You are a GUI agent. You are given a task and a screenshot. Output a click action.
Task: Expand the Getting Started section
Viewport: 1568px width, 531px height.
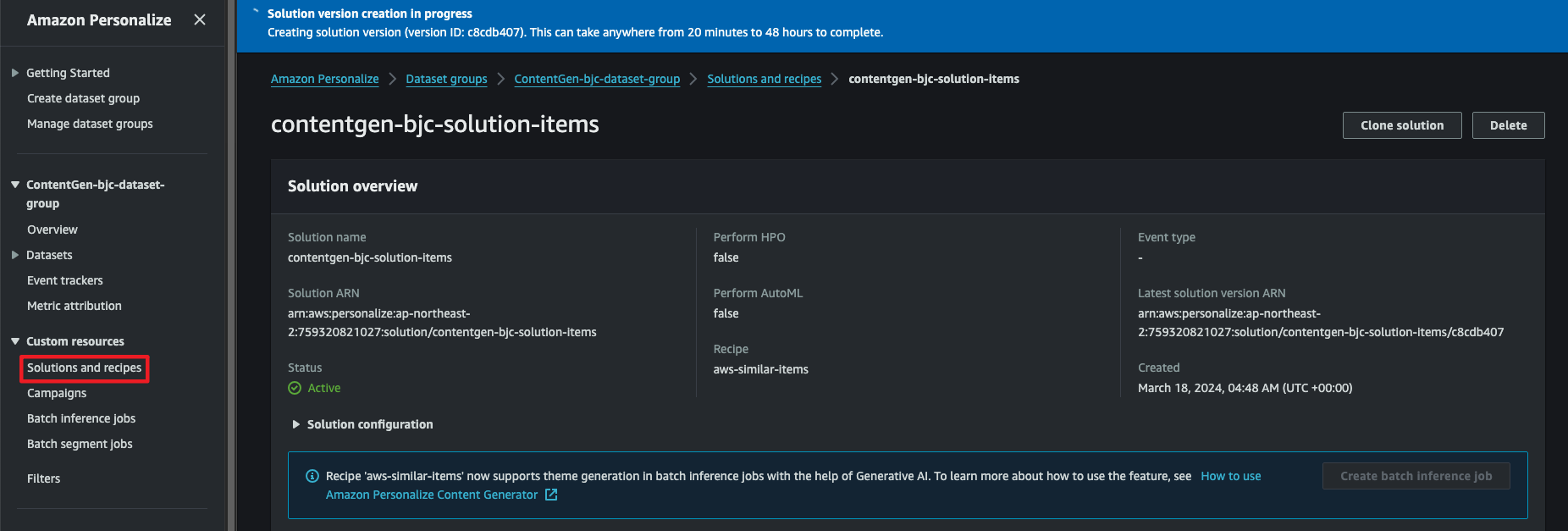(x=15, y=73)
